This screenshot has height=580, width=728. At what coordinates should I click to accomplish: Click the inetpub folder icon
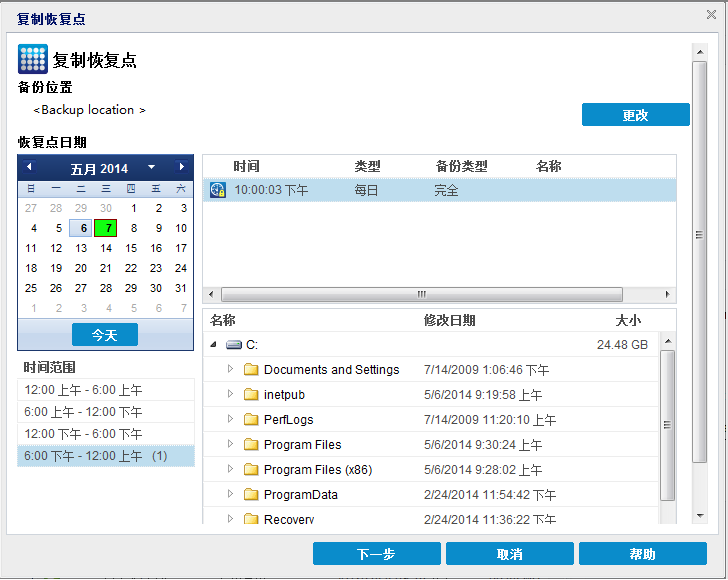pyautogui.click(x=251, y=395)
